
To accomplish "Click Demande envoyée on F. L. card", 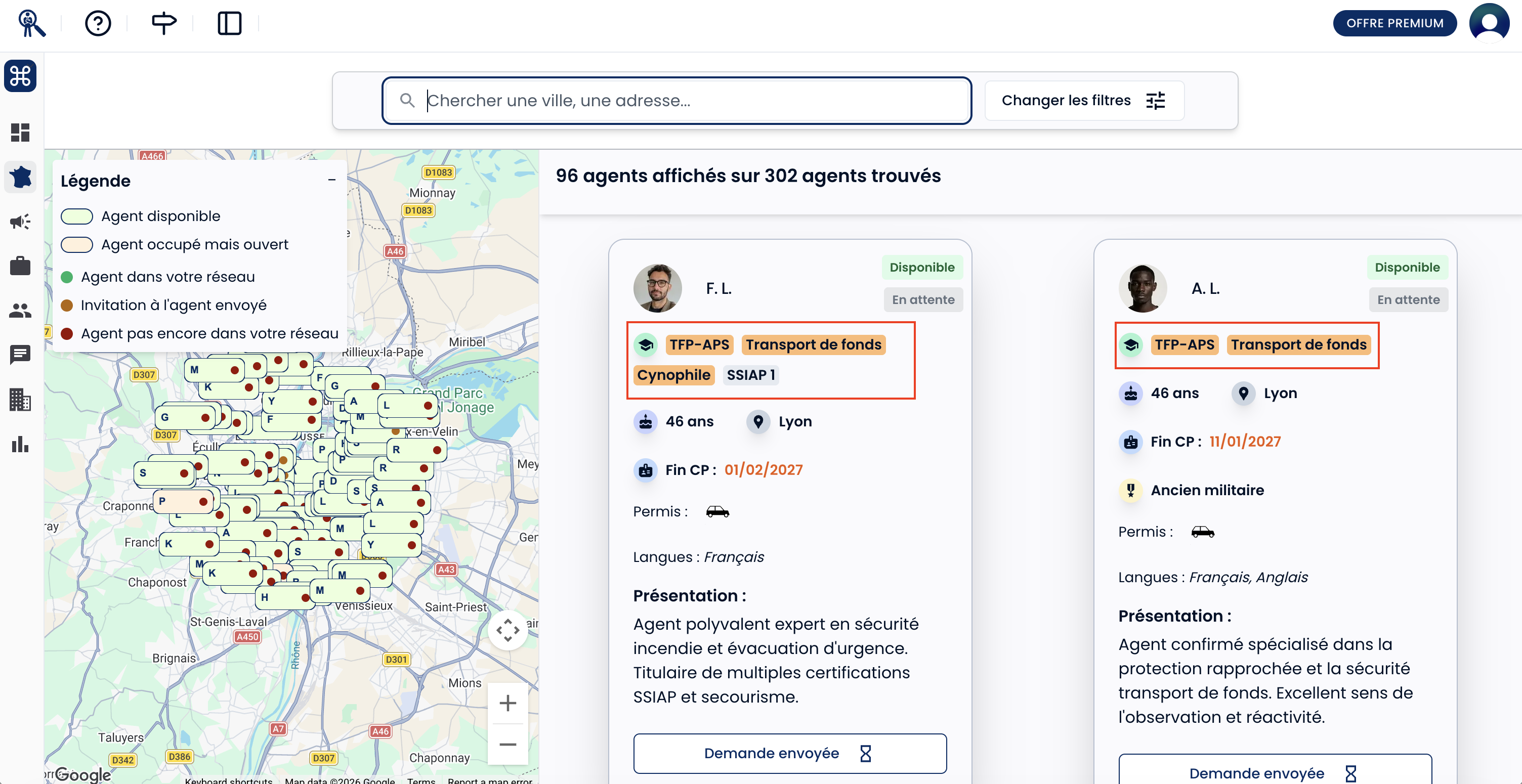I will 789,753.
